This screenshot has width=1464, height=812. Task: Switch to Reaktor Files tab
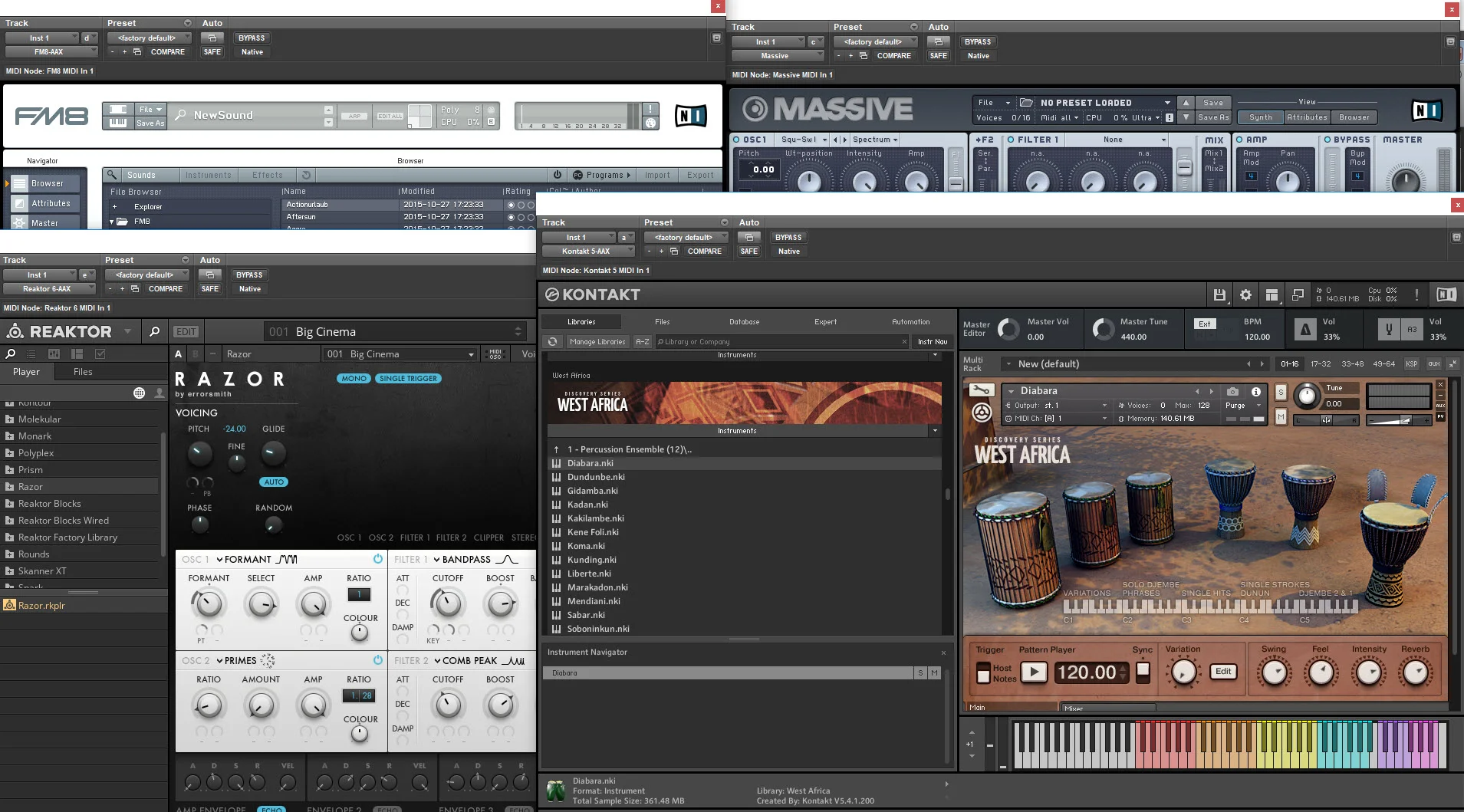tap(83, 372)
